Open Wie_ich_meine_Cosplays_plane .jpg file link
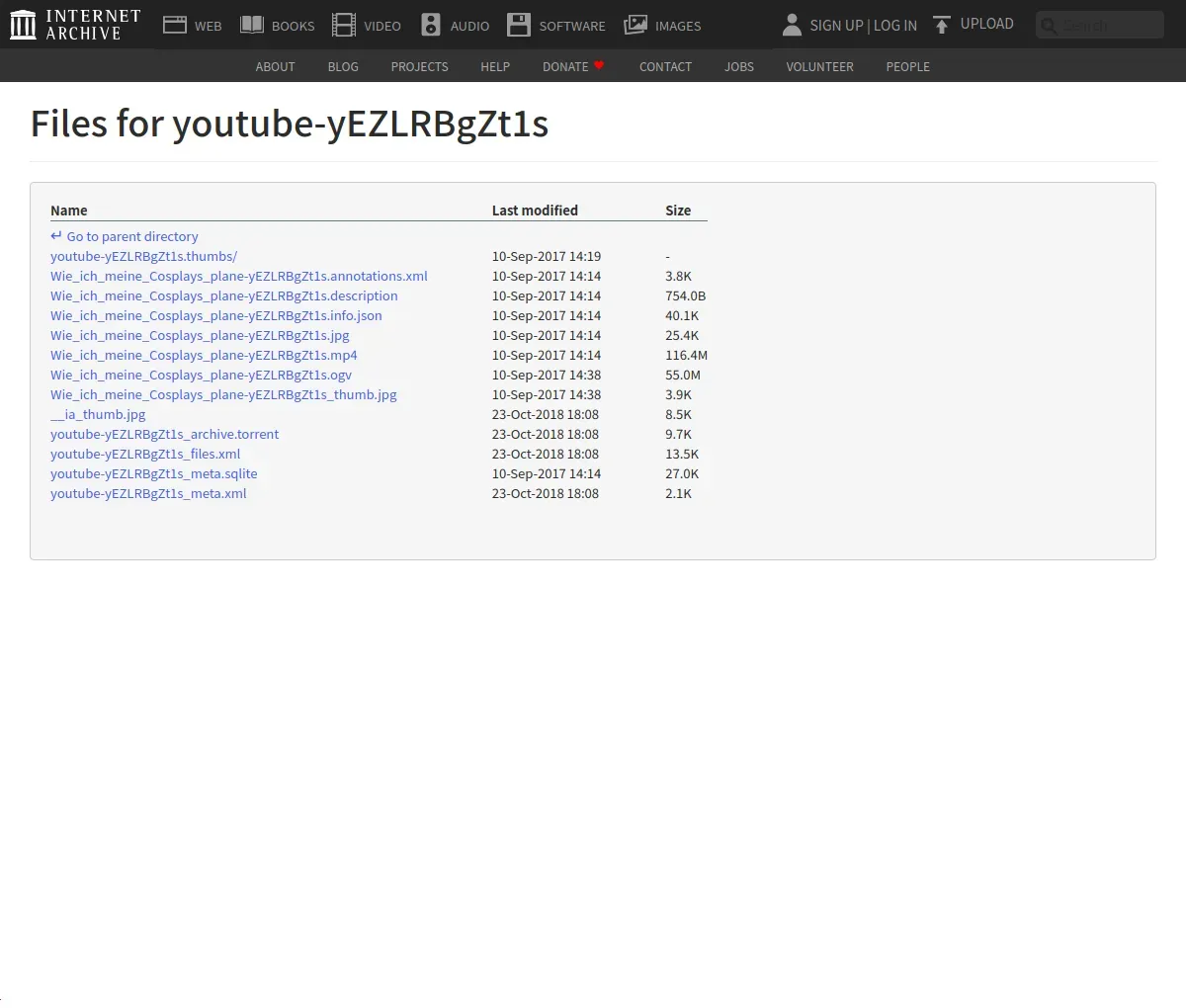The height and width of the screenshot is (1008, 1186). coord(200,335)
